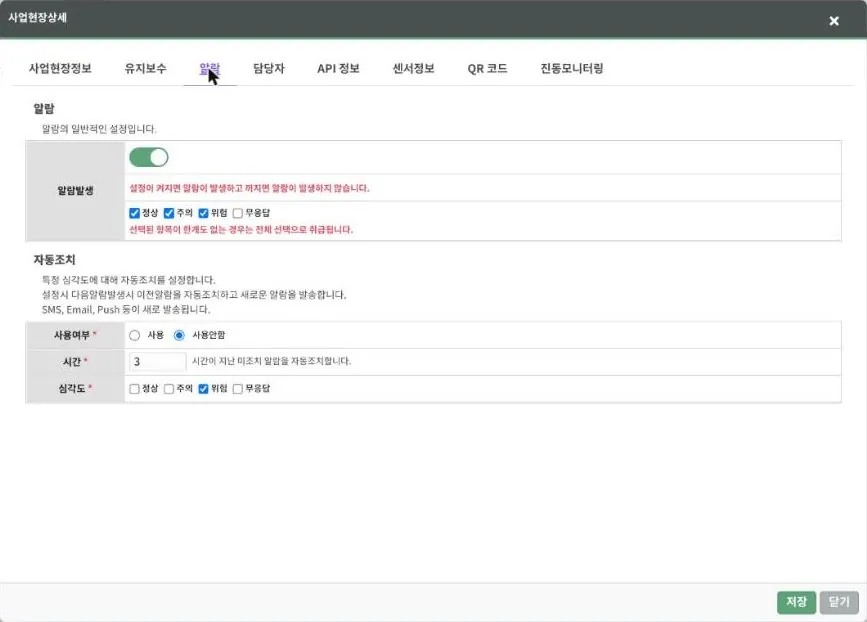Check 정상 in 심각도 row
The image size is (867, 622).
click(x=134, y=389)
